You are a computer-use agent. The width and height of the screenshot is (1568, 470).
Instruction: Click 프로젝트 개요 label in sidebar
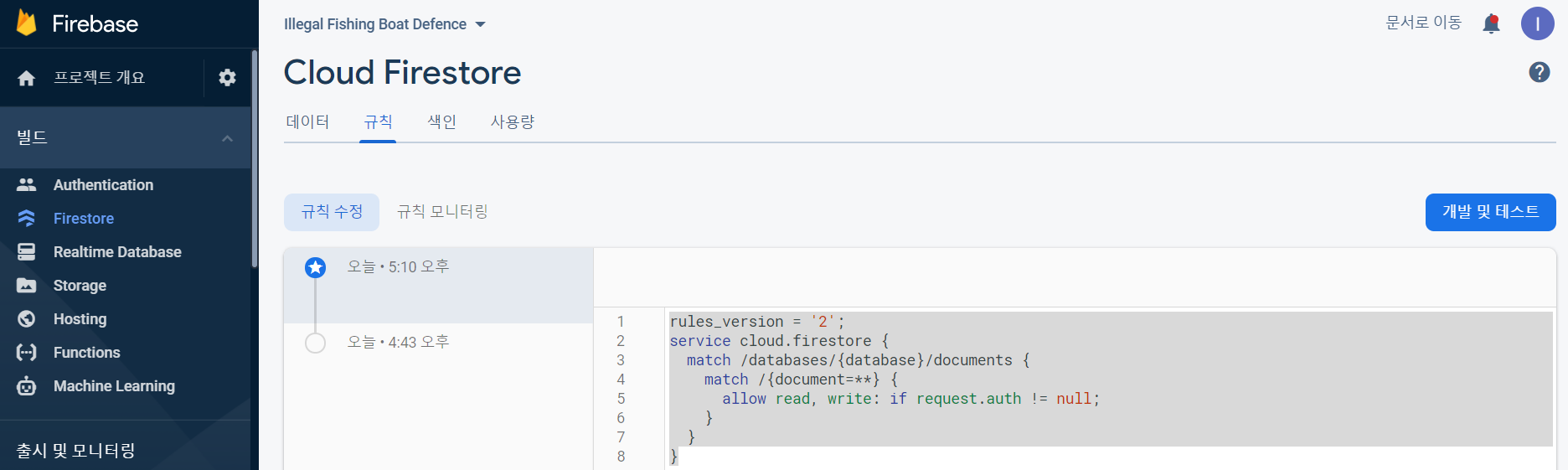(99, 78)
